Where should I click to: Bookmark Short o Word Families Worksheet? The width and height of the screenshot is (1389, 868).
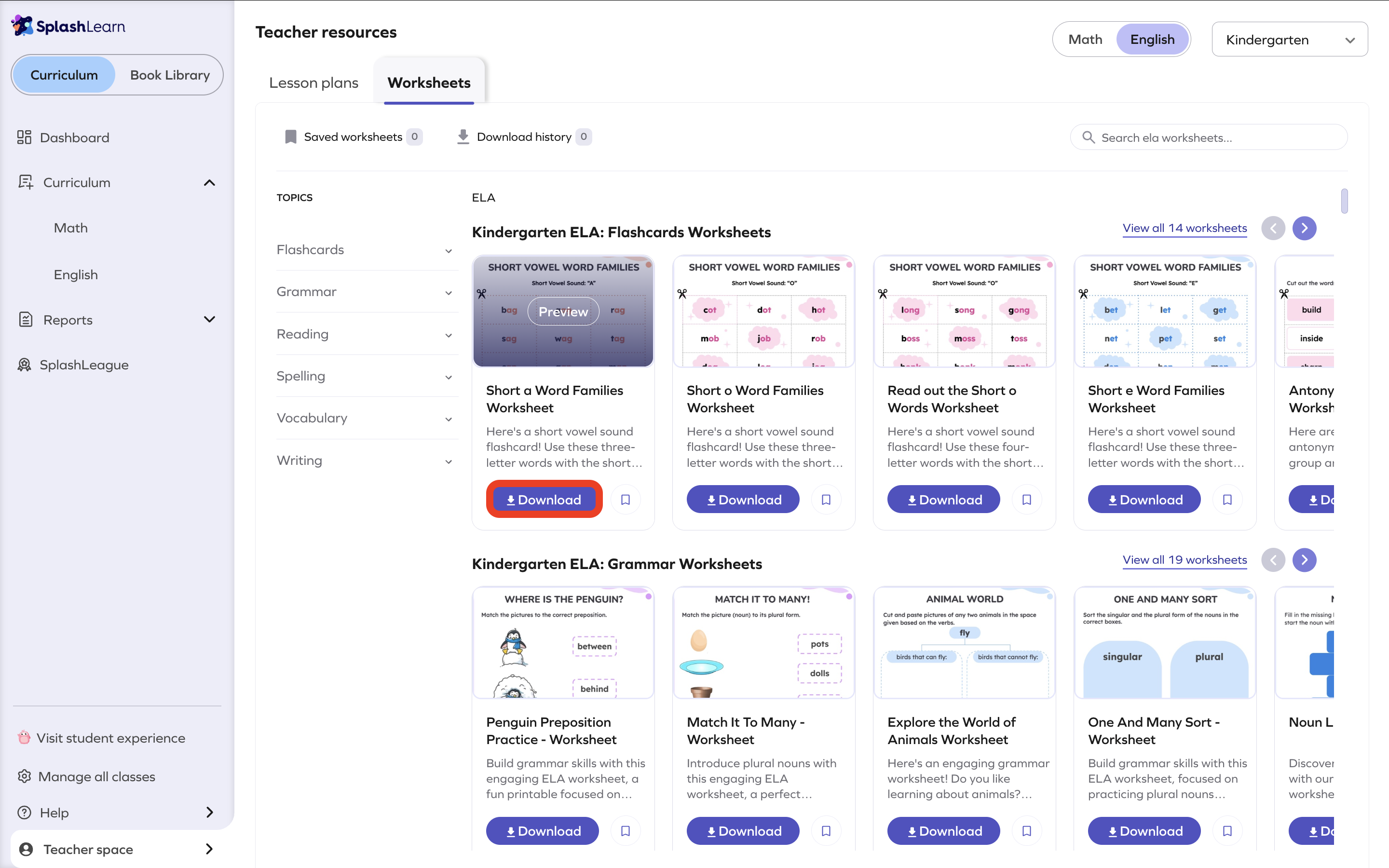[x=826, y=500]
